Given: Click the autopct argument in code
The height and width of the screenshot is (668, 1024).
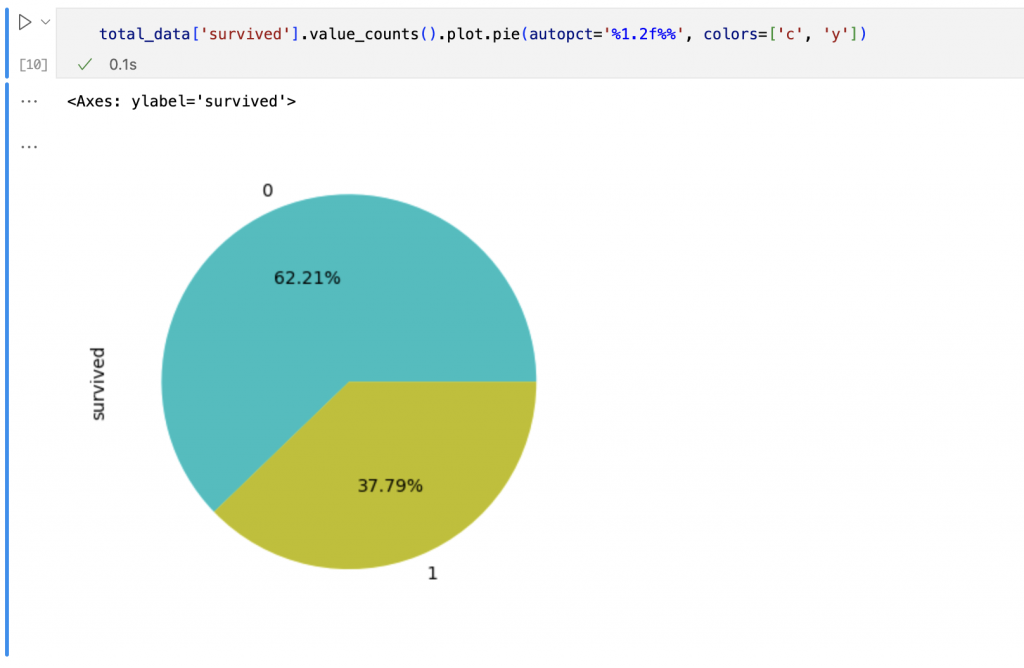Looking at the screenshot, I should point(606,34).
